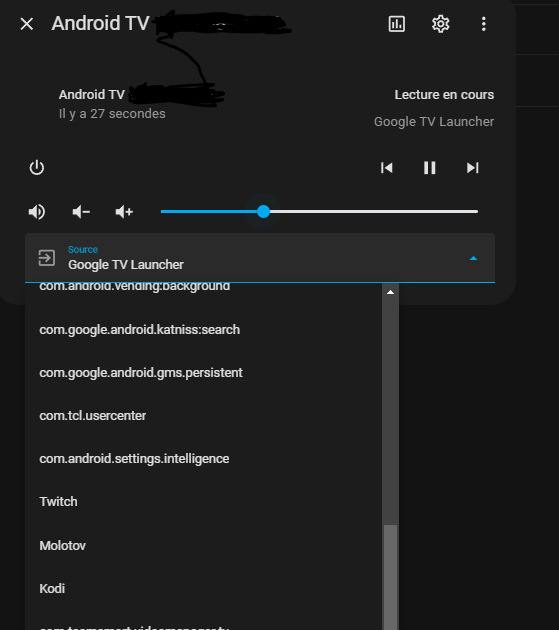Select Molotov from source list
This screenshot has height=630, width=559.
203,545
